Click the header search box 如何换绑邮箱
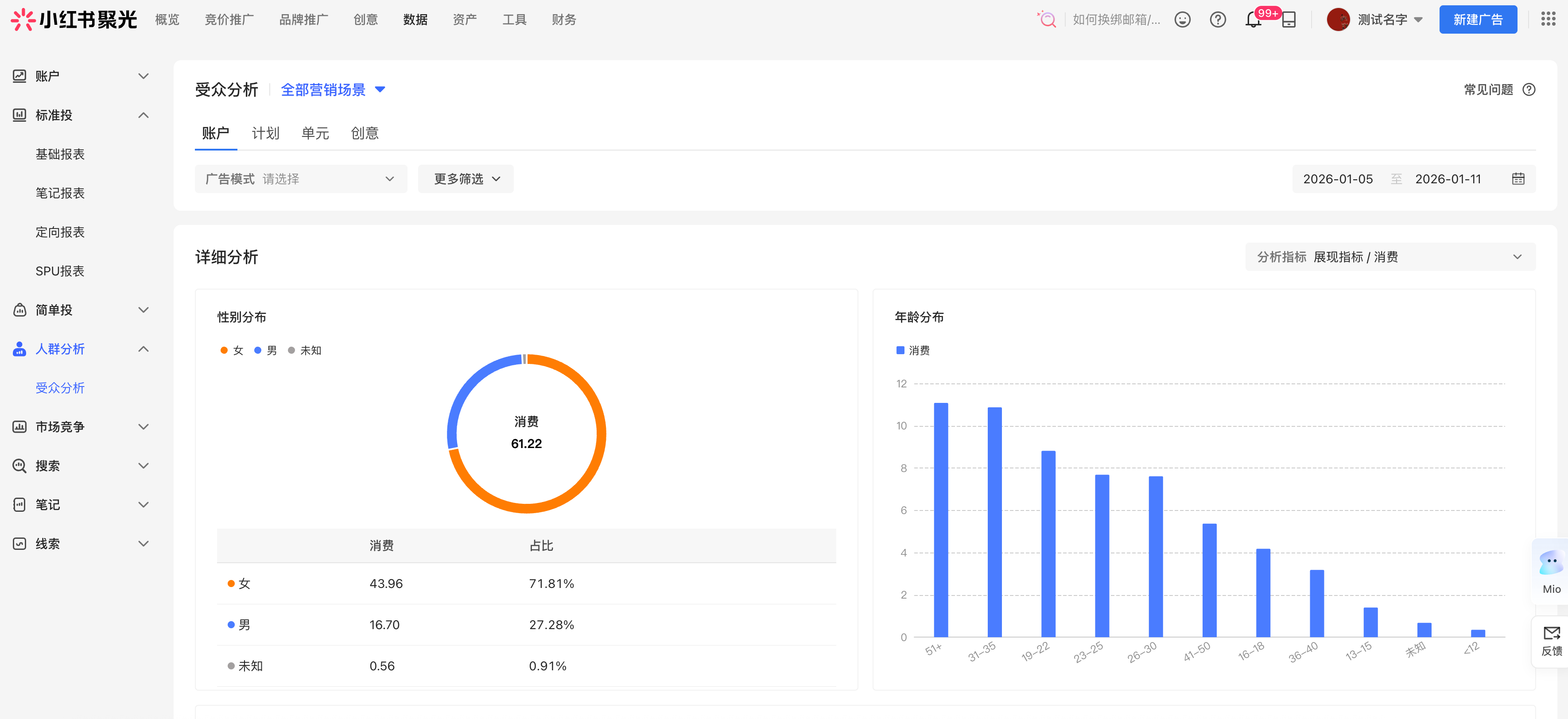1568x719 pixels. tap(1116, 19)
